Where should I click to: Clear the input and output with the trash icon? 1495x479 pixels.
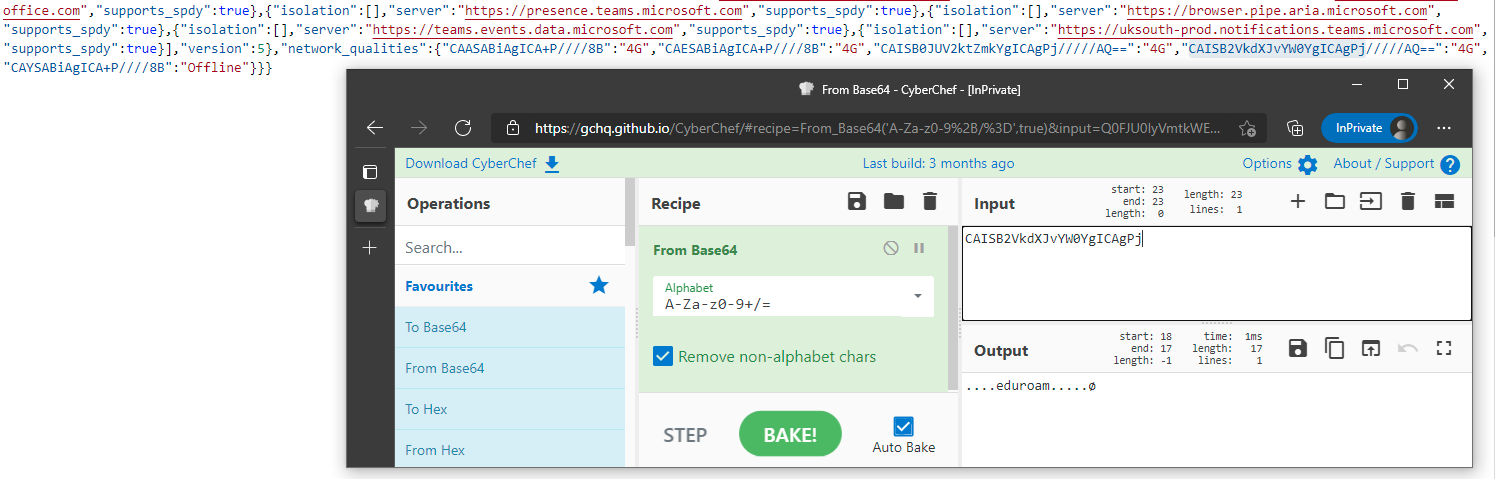pos(1408,201)
